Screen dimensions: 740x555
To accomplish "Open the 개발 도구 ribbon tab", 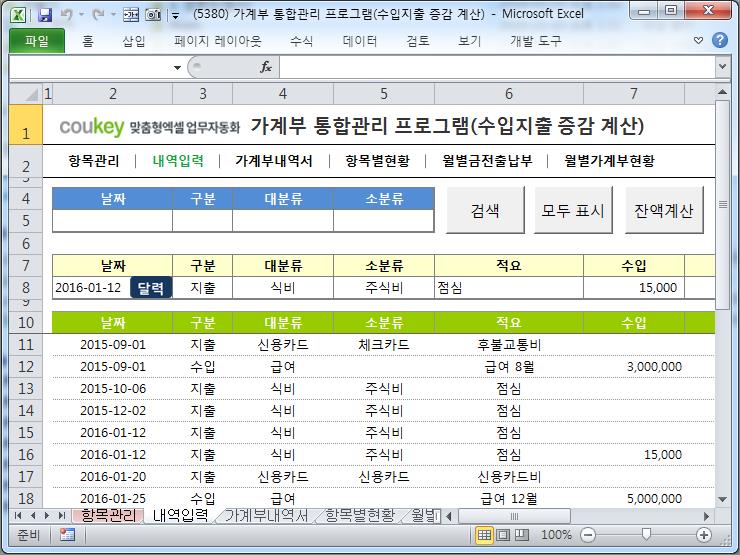I will click(x=536, y=41).
